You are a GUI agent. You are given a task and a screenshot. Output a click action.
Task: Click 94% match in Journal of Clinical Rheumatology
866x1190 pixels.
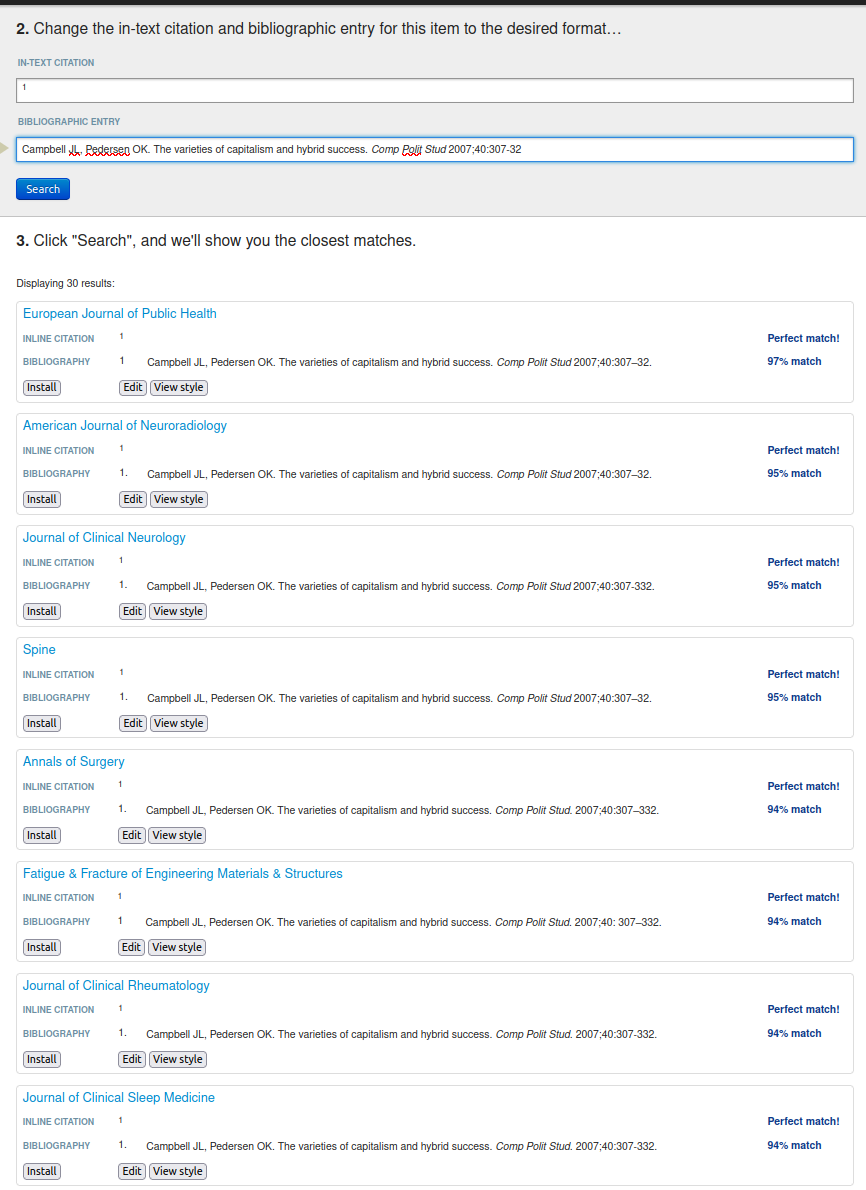click(794, 1033)
